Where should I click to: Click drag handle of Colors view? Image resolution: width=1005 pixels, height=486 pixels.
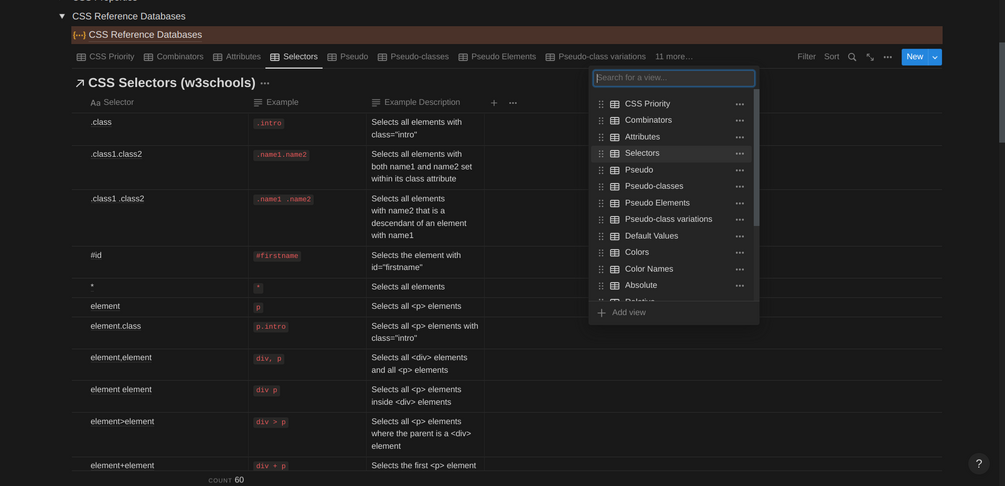click(x=601, y=253)
